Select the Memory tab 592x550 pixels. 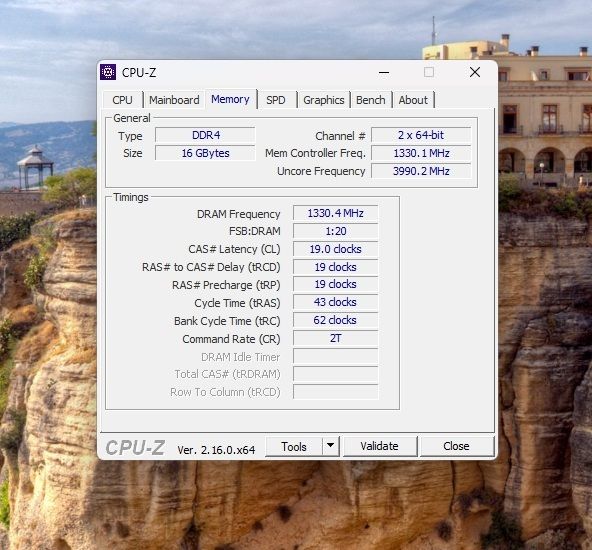(x=230, y=99)
